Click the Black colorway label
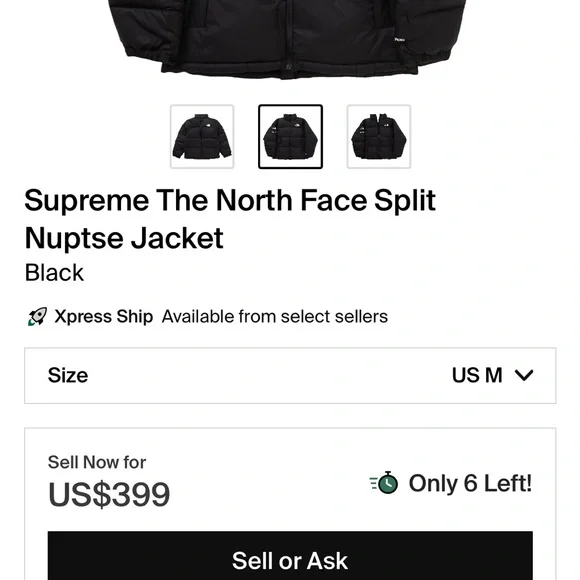The height and width of the screenshot is (580, 580). 54,273
